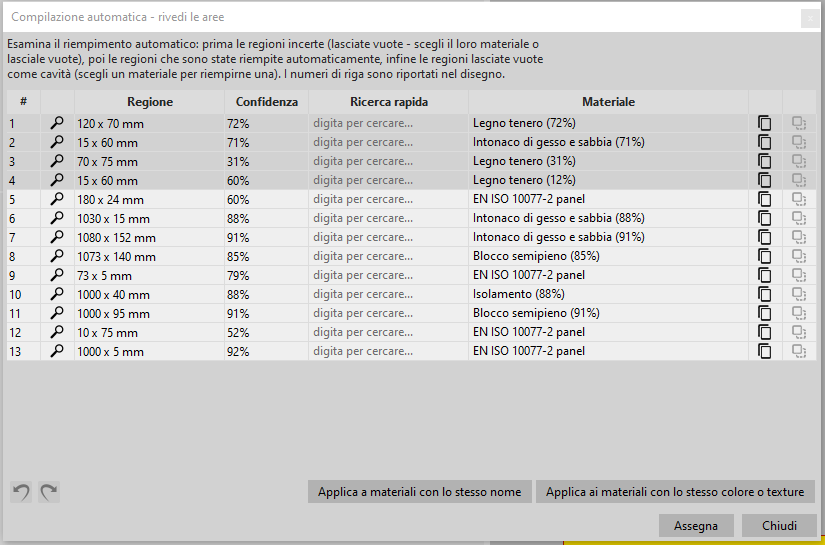Copy material of row 1 Legno tenero
The height and width of the screenshot is (545, 825).
pyautogui.click(x=764, y=123)
